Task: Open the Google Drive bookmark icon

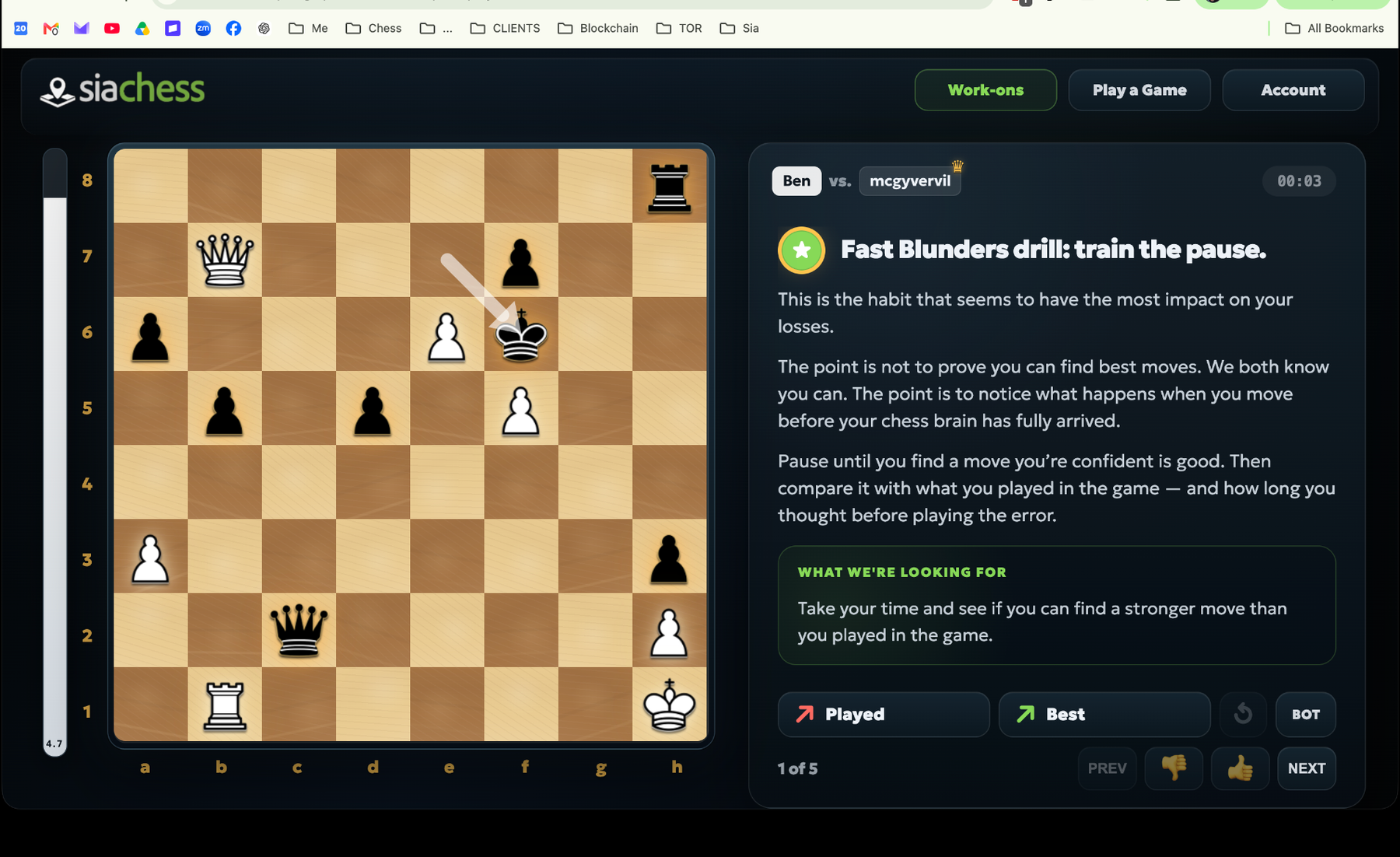Action: [142, 28]
